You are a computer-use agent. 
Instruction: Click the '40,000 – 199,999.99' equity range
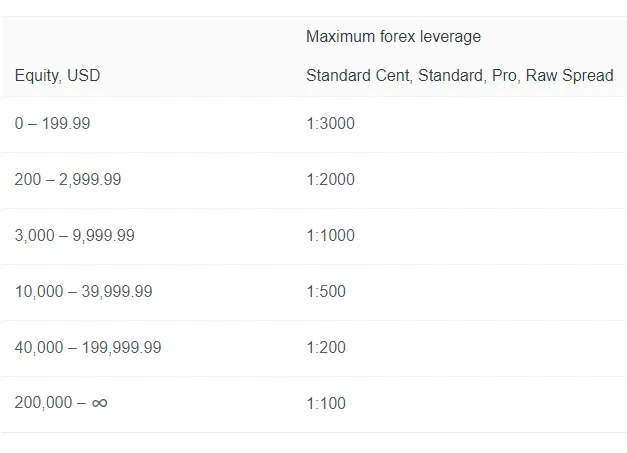[88, 347]
